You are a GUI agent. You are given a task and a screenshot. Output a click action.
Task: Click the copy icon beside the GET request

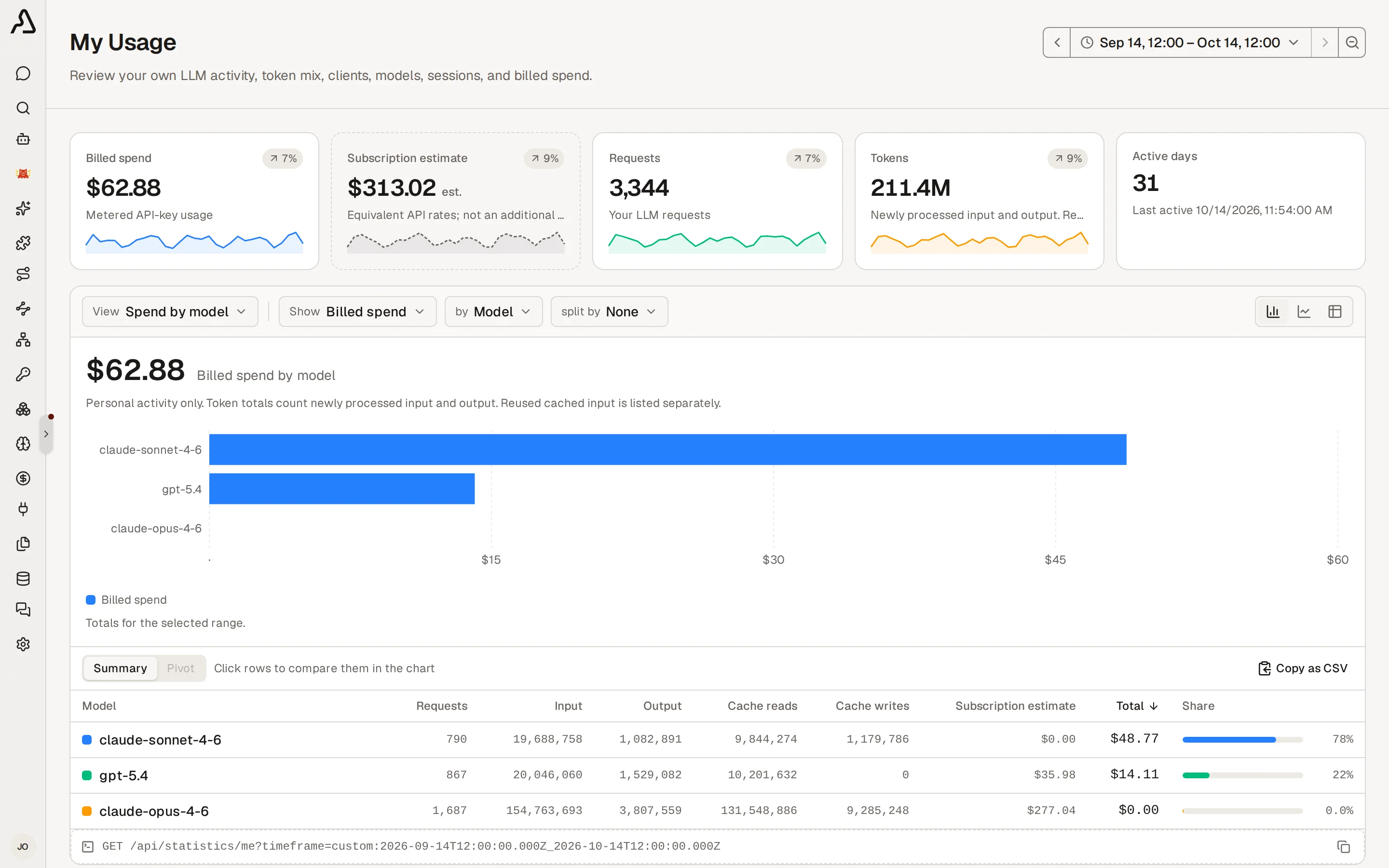(x=1343, y=847)
